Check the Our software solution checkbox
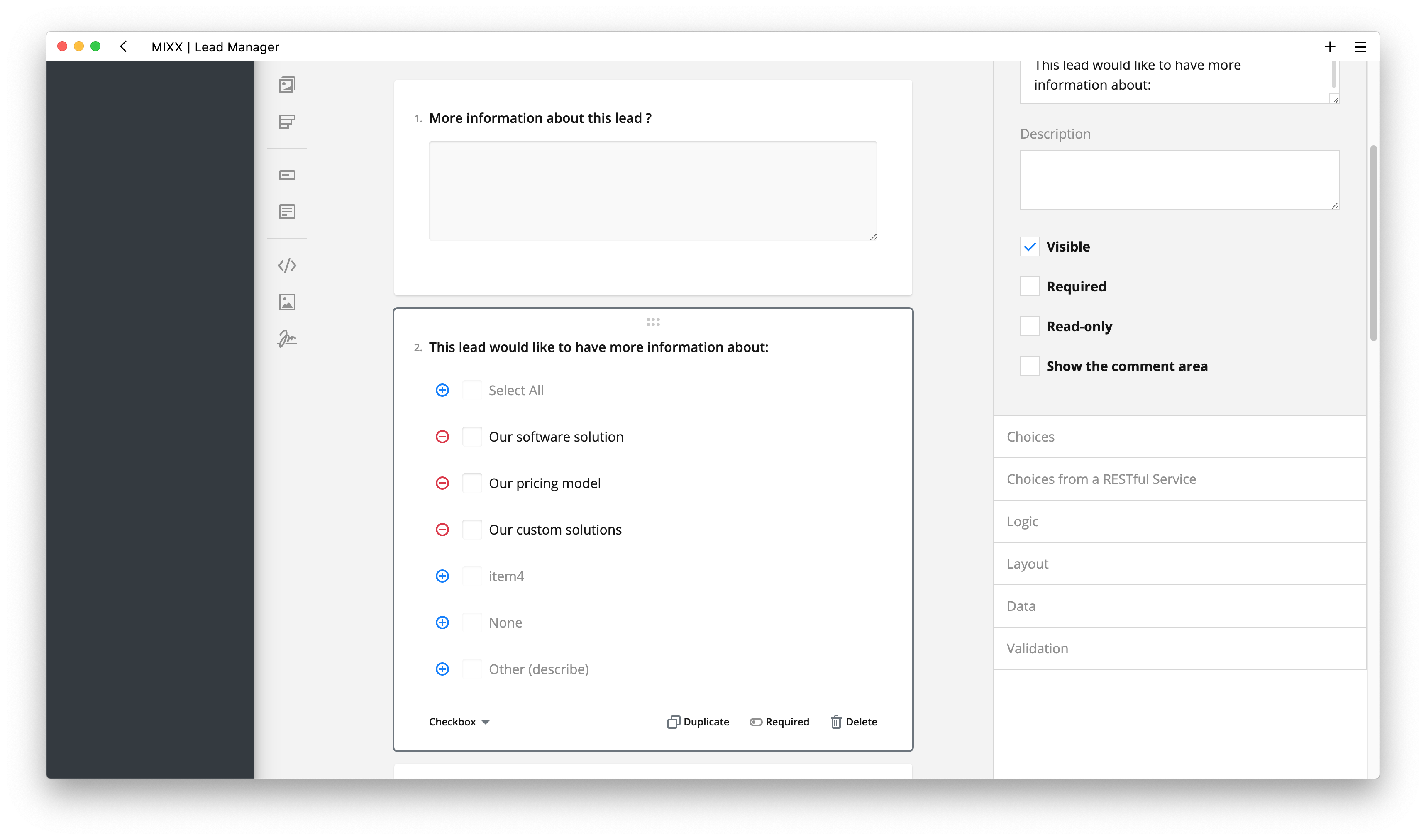This screenshot has width=1426, height=840. [472, 437]
